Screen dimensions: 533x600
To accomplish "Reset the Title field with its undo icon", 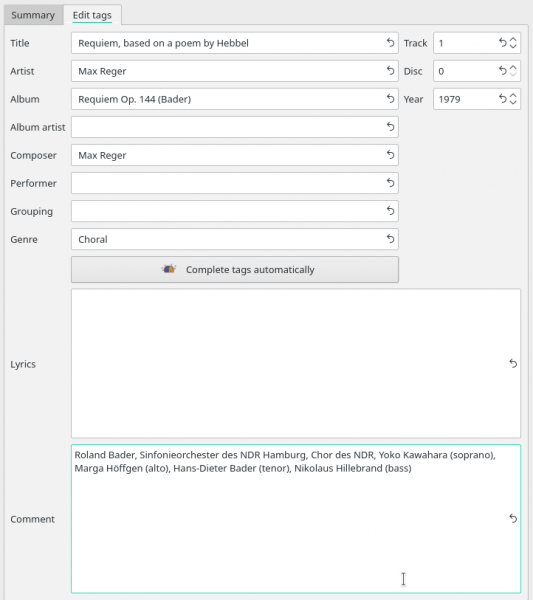I will pyautogui.click(x=390, y=42).
